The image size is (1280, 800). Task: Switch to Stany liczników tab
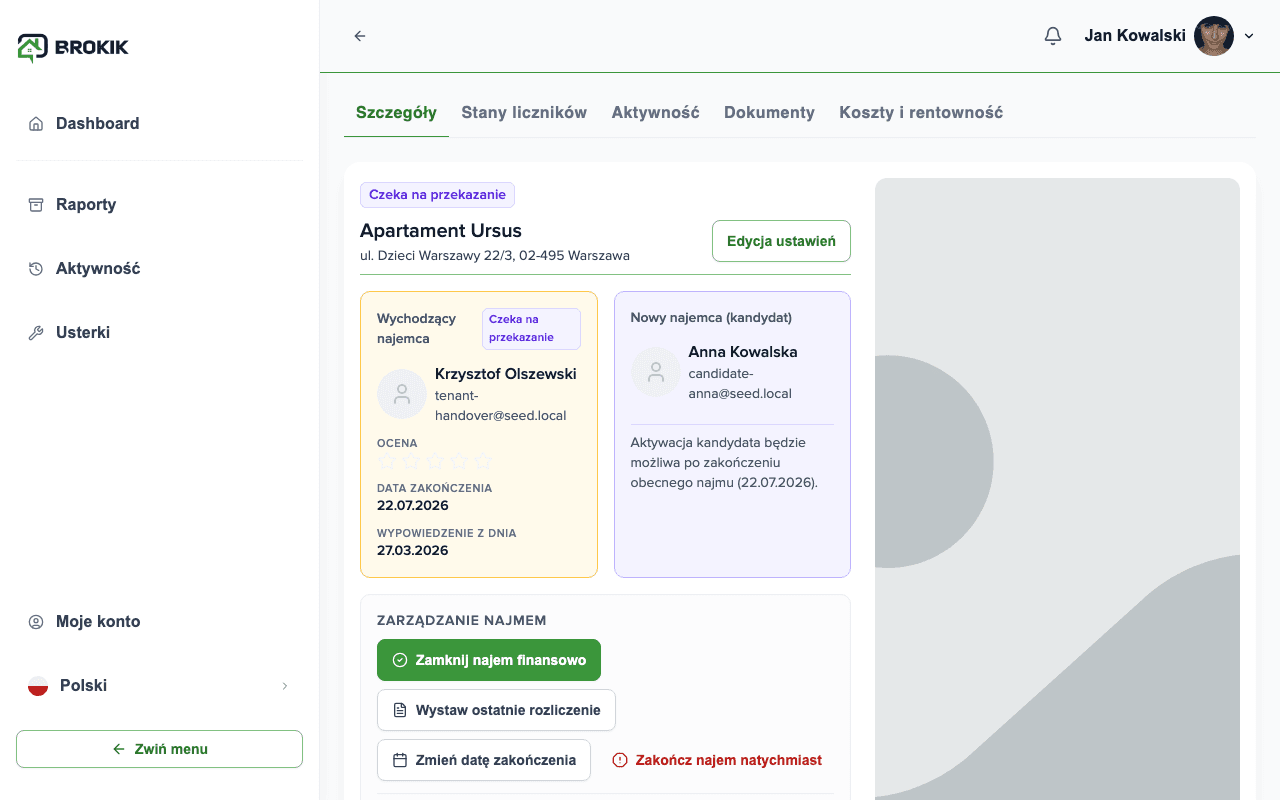coord(524,113)
